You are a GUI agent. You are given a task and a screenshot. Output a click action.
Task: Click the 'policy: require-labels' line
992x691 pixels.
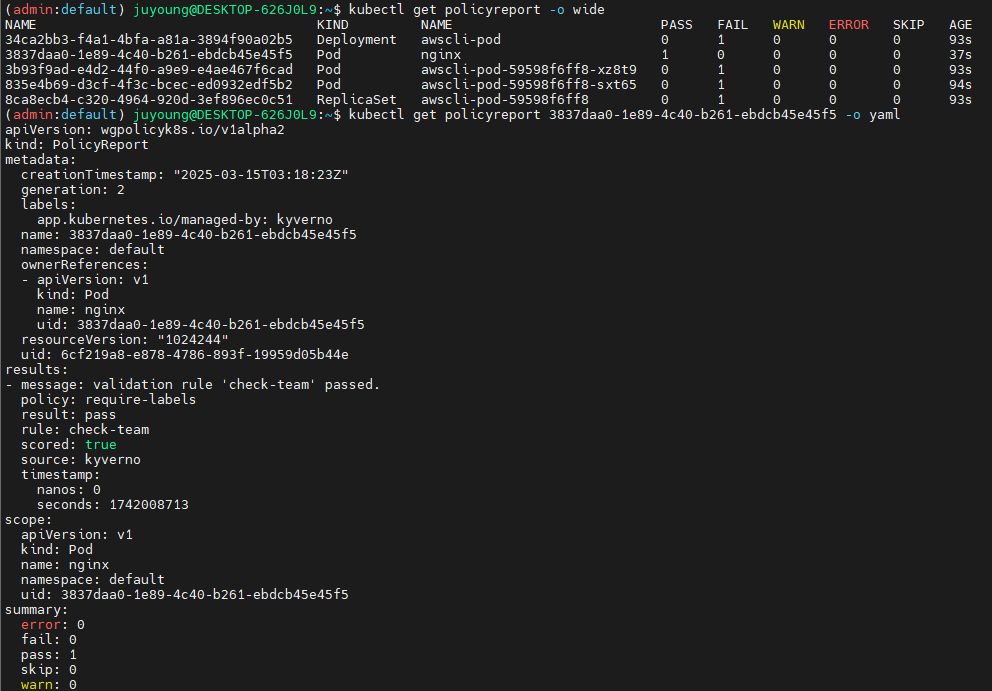108,400
